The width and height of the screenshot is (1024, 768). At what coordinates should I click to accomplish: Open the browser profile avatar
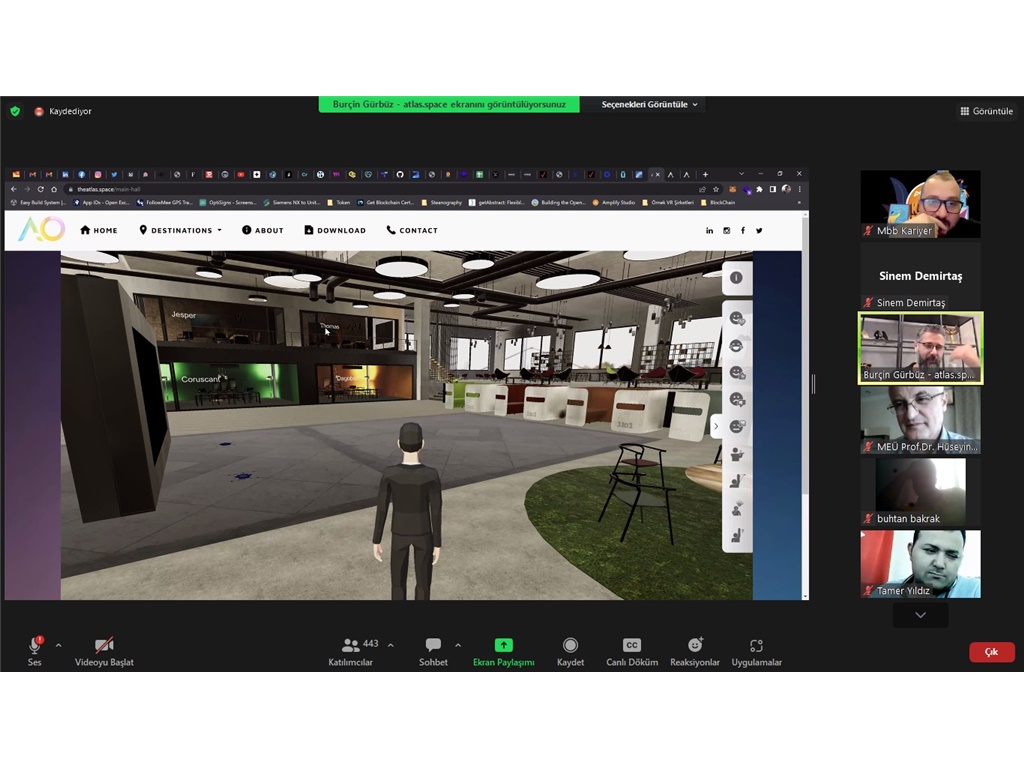point(786,189)
